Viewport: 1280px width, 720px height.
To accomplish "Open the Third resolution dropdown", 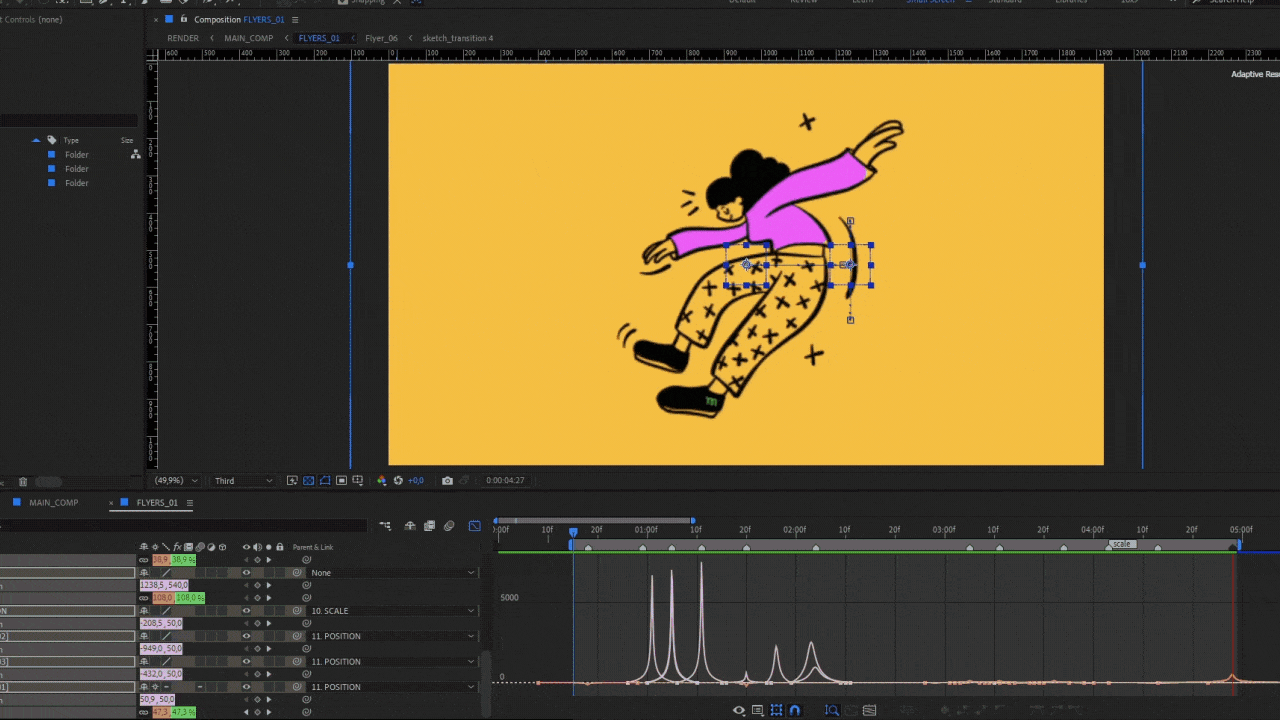I will point(243,481).
